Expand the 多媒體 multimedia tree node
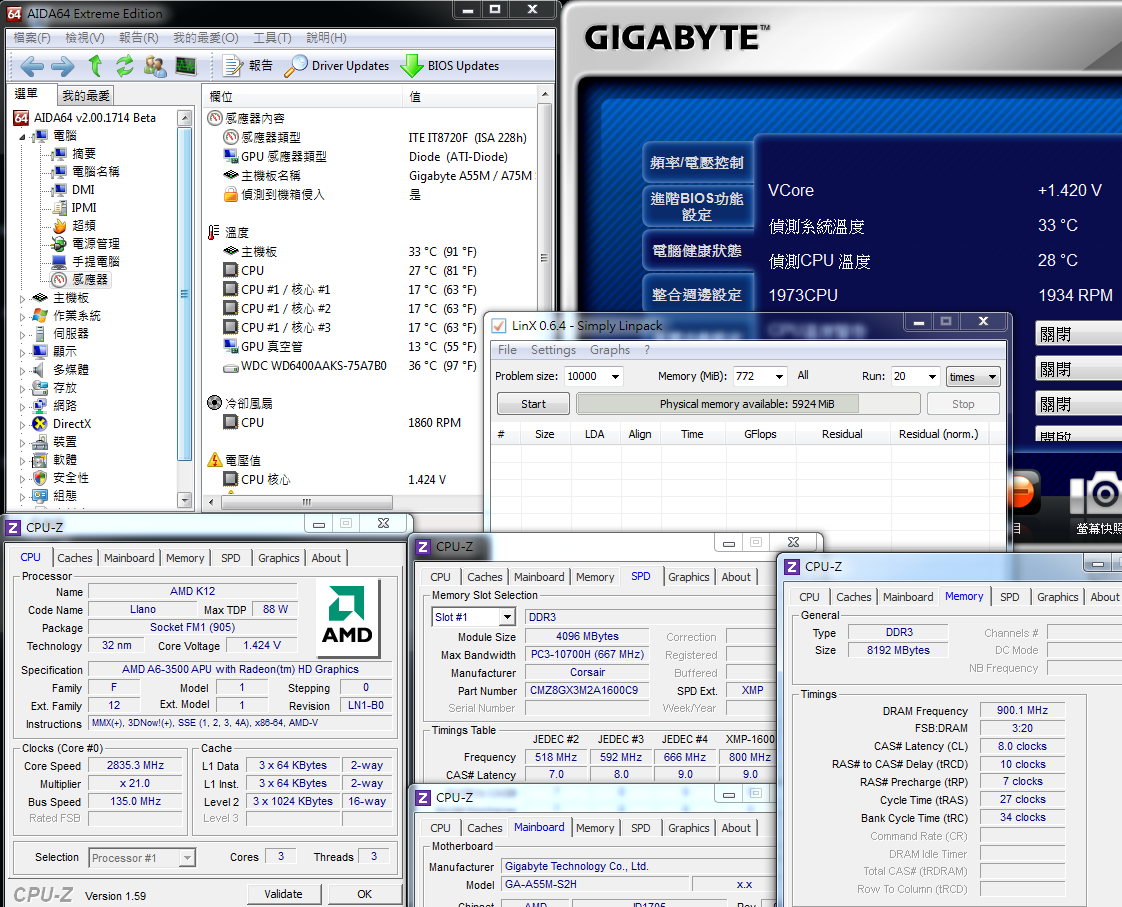Screen dimensions: 1122x907 (x=22, y=370)
